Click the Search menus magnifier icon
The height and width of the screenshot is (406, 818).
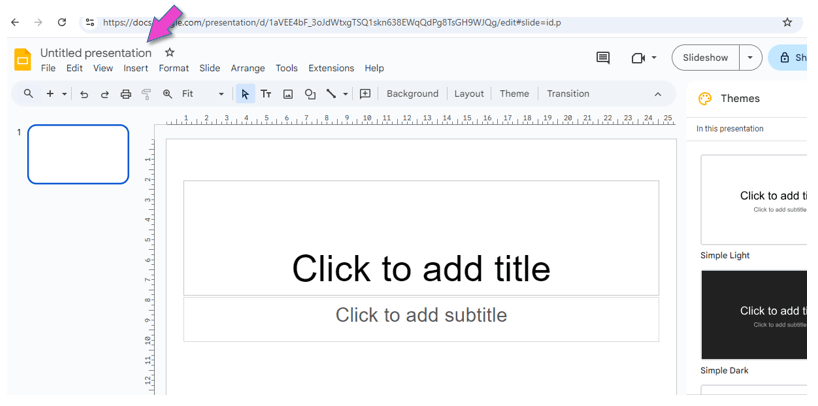pos(28,94)
